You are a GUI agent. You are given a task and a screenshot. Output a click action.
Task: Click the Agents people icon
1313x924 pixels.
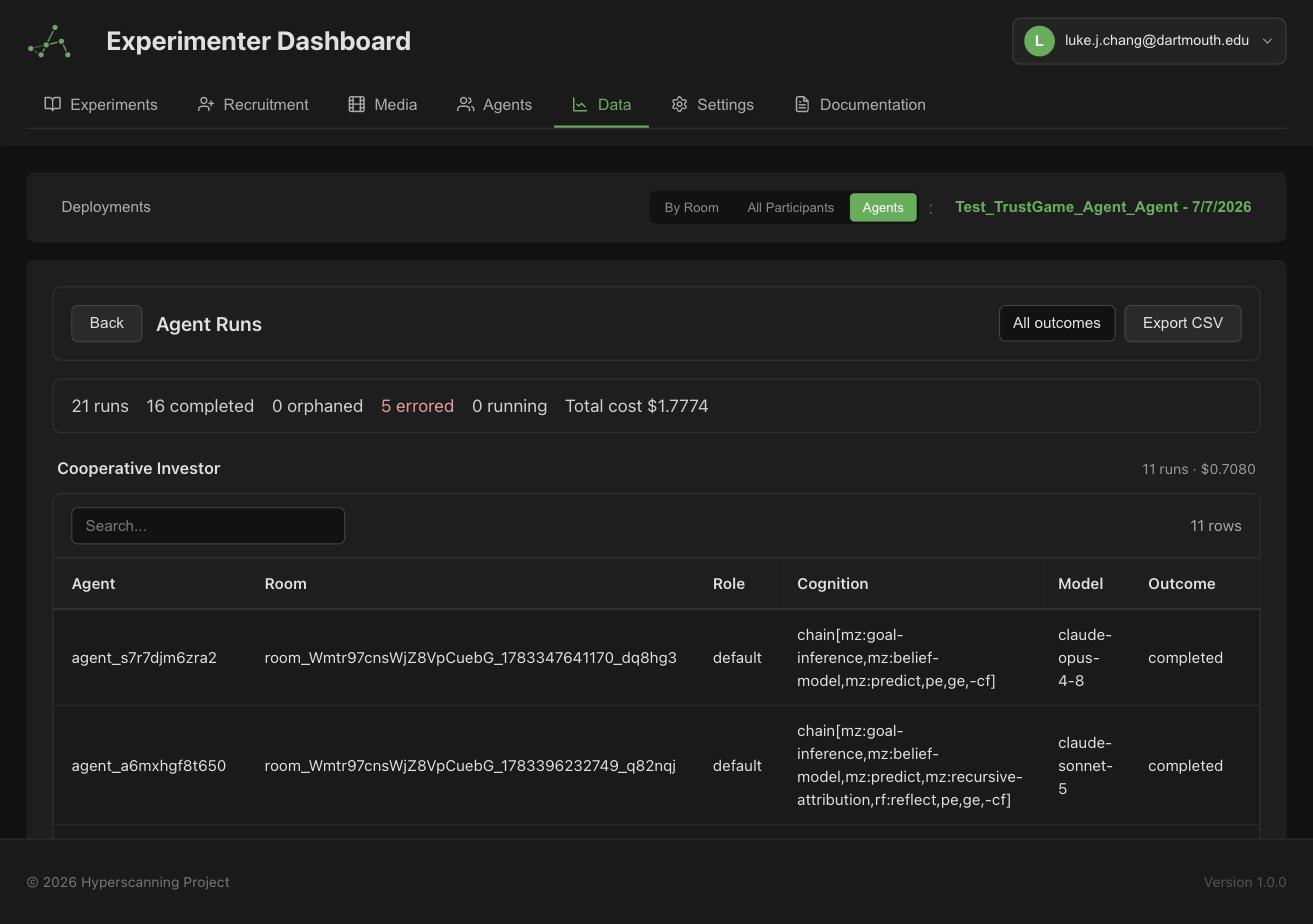point(465,104)
